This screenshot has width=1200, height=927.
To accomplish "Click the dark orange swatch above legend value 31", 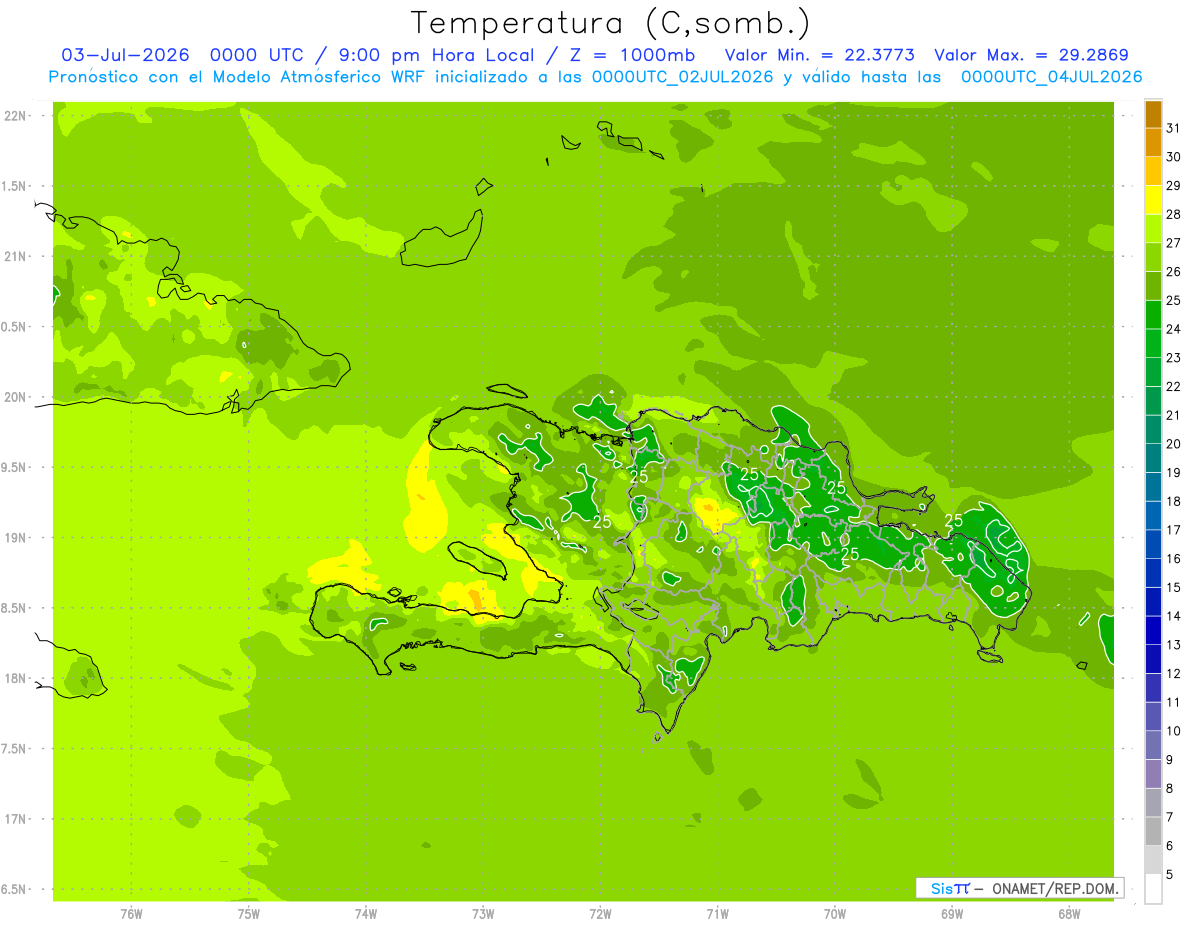I will (1153, 114).
